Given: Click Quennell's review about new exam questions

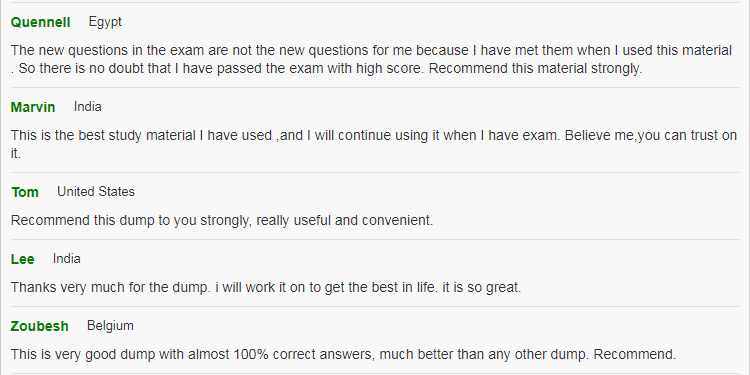Looking at the screenshot, I should click(371, 59).
